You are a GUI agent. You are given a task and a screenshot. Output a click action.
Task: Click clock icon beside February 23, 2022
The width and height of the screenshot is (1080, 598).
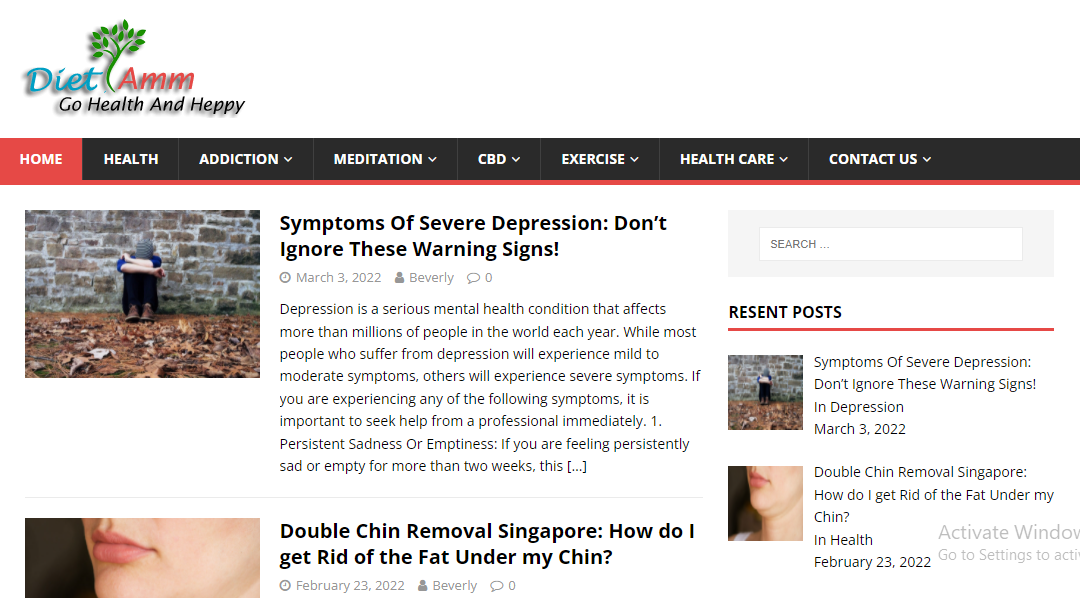point(285,586)
